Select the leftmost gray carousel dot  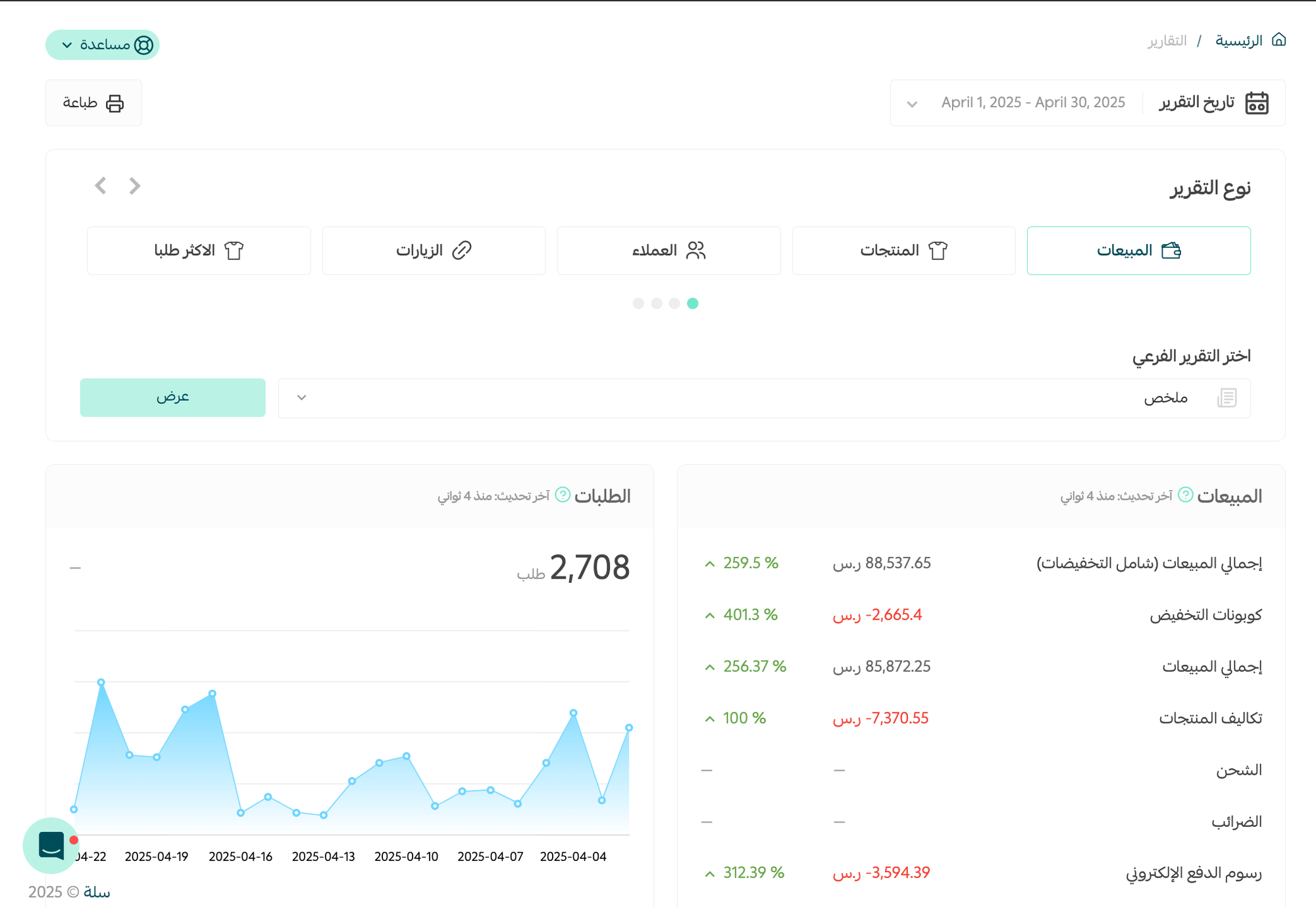[638, 303]
